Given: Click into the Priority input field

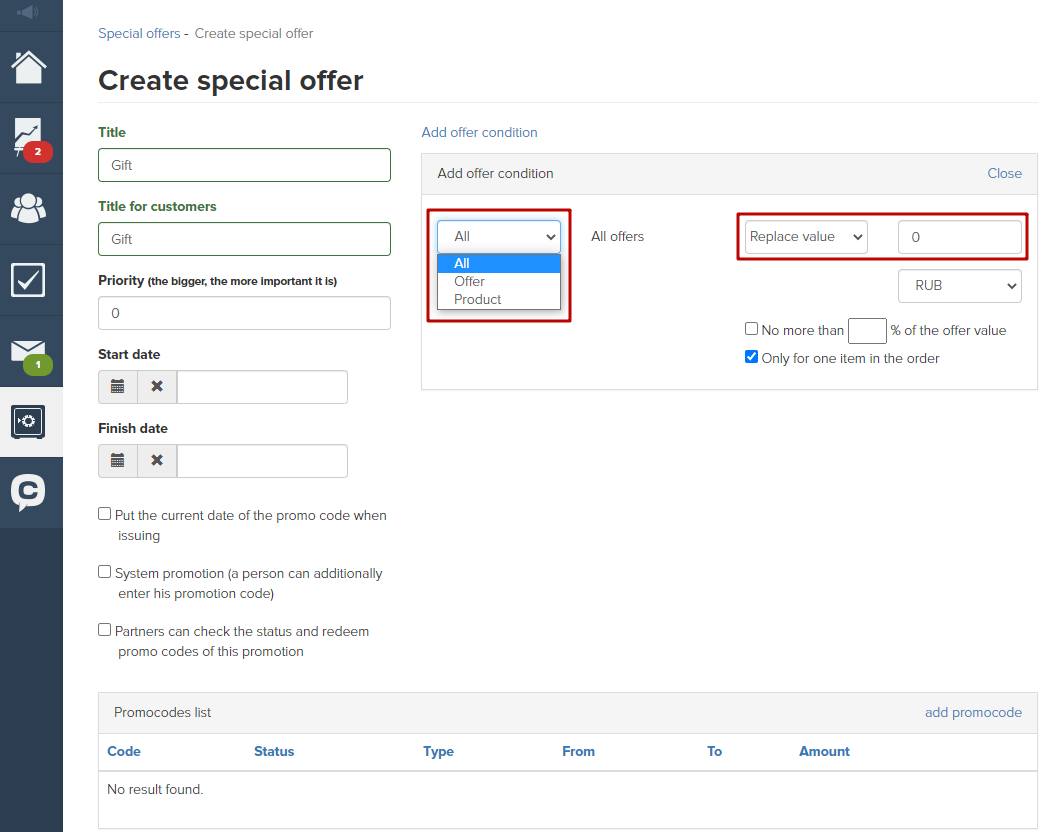Looking at the screenshot, I should click(x=244, y=313).
